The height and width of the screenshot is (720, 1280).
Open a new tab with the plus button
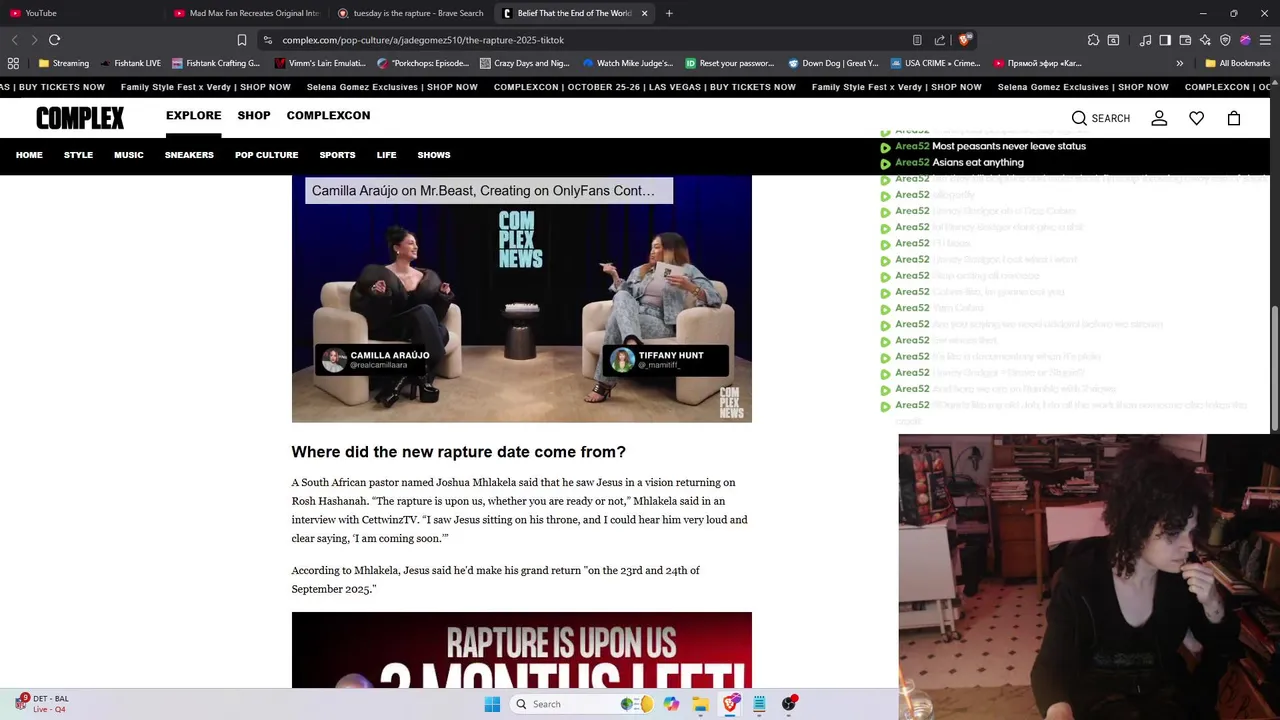(x=669, y=13)
